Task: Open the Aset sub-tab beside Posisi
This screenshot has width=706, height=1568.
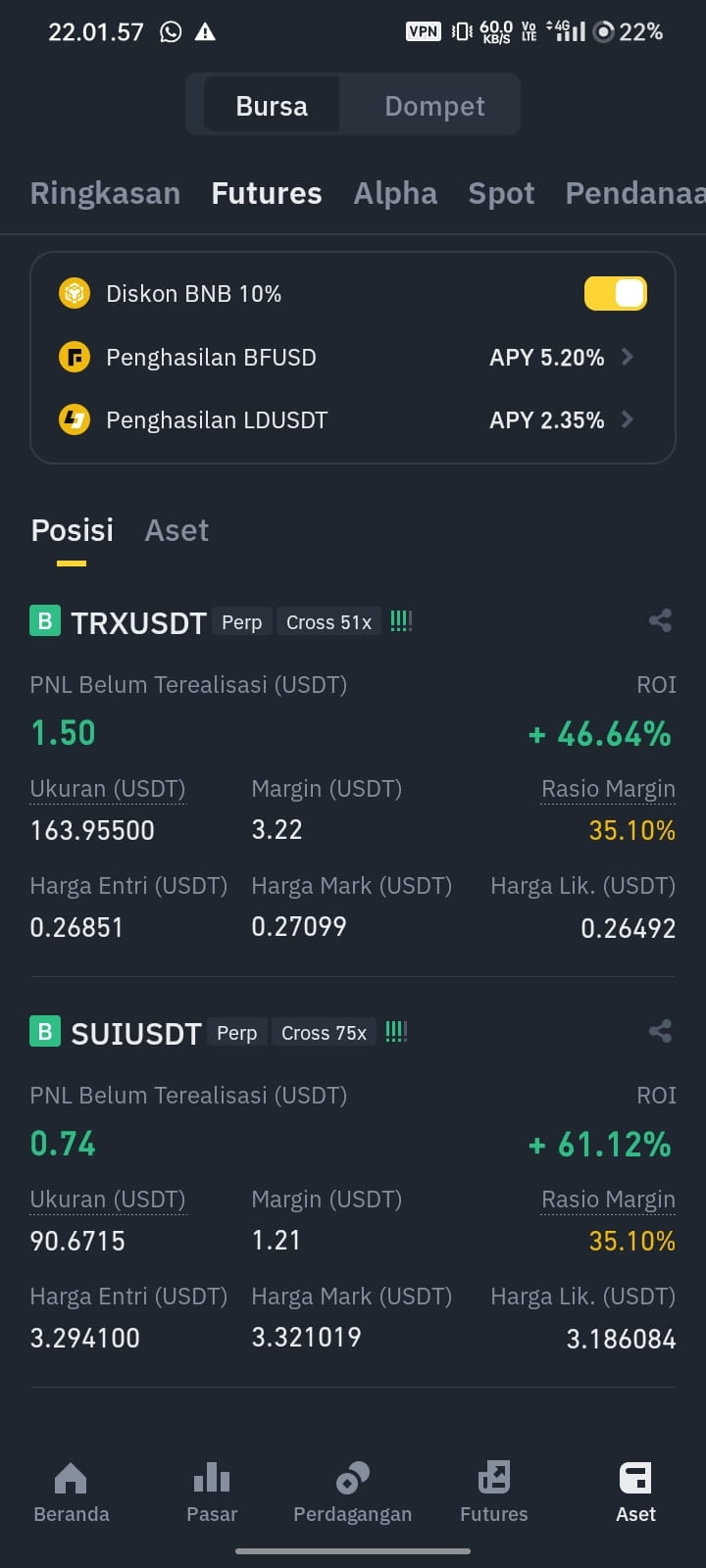Action: (176, 530)
